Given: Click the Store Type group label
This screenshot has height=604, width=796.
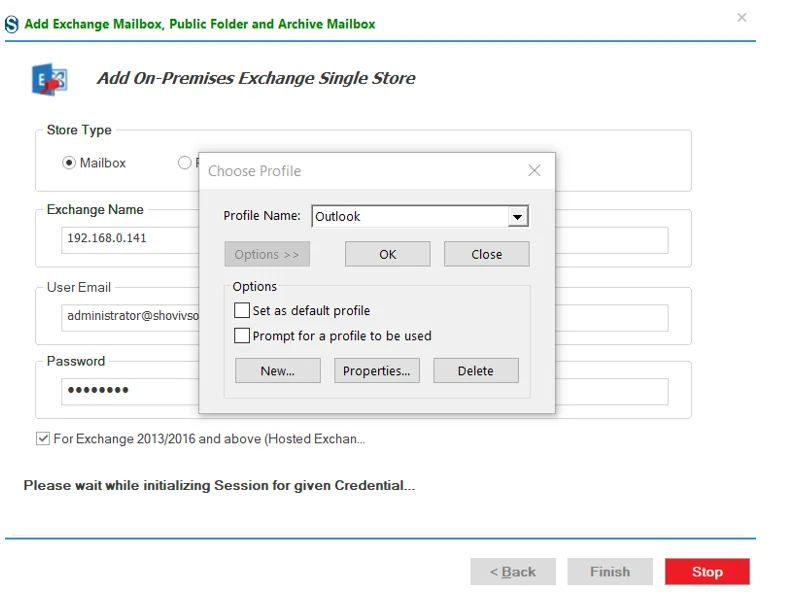Looking at the screenshot, I should click(x=79, y=130).
